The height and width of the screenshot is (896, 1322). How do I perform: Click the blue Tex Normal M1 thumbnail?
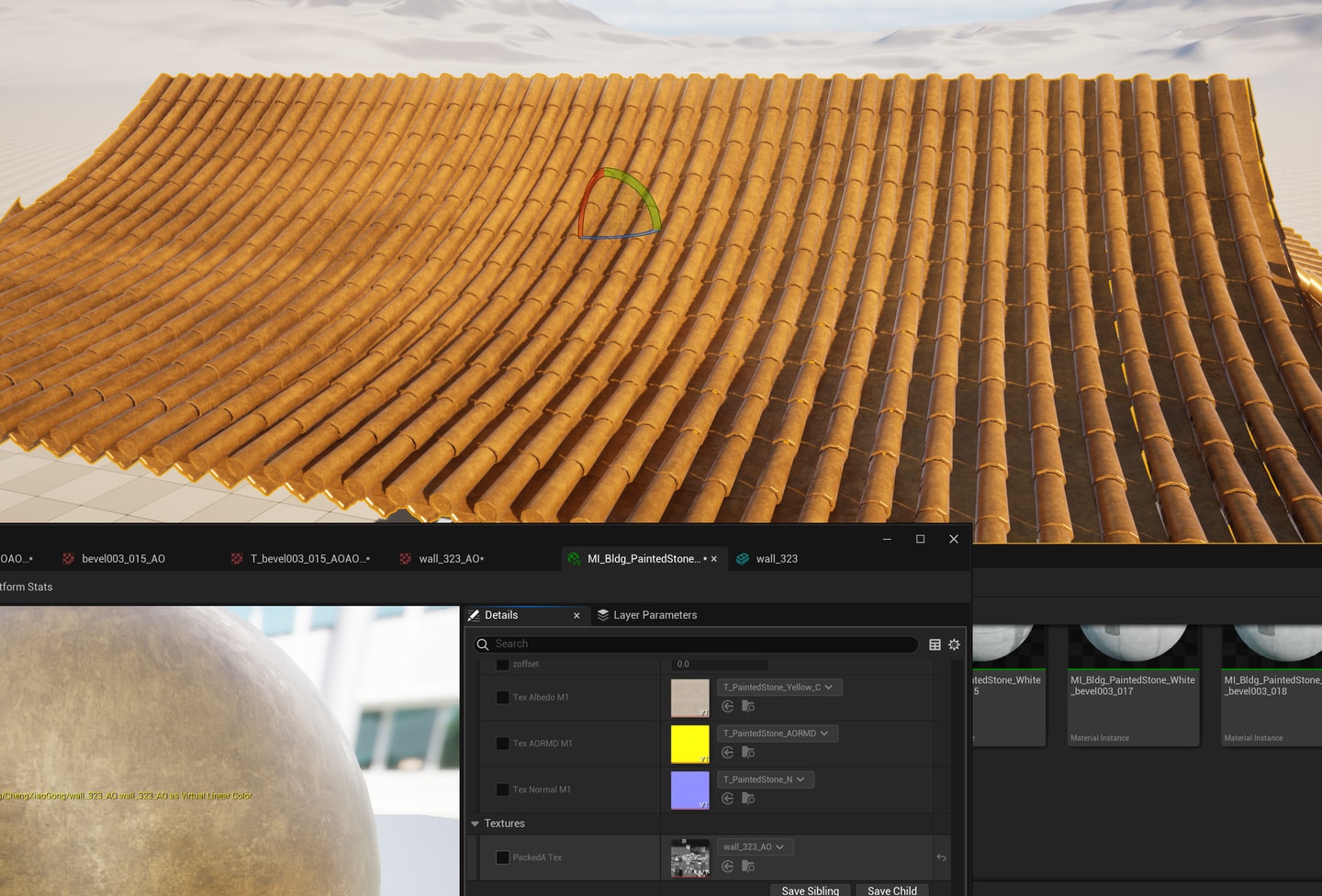[x=690, y=790]
